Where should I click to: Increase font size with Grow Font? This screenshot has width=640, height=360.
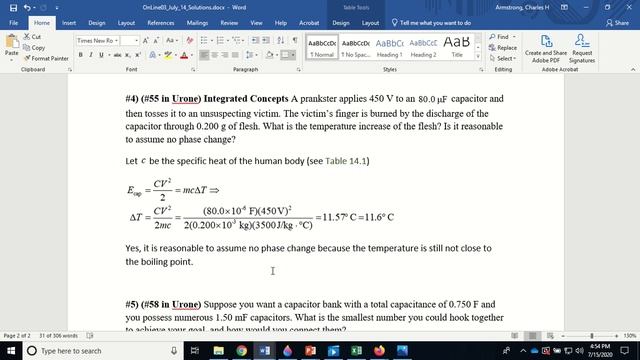[146, 40]
